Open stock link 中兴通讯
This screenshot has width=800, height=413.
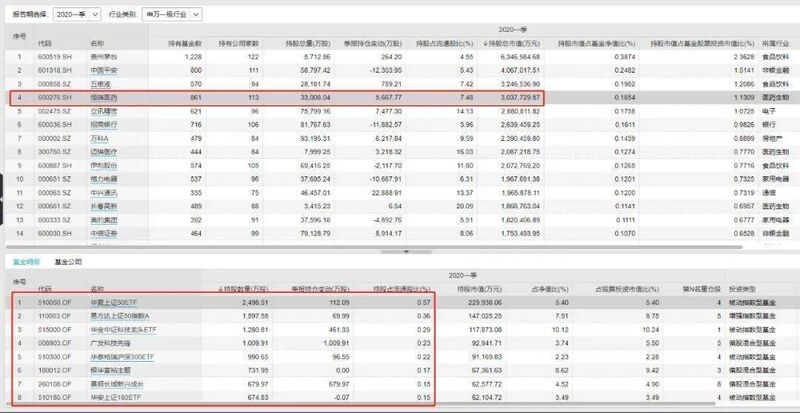pos(104,193)
